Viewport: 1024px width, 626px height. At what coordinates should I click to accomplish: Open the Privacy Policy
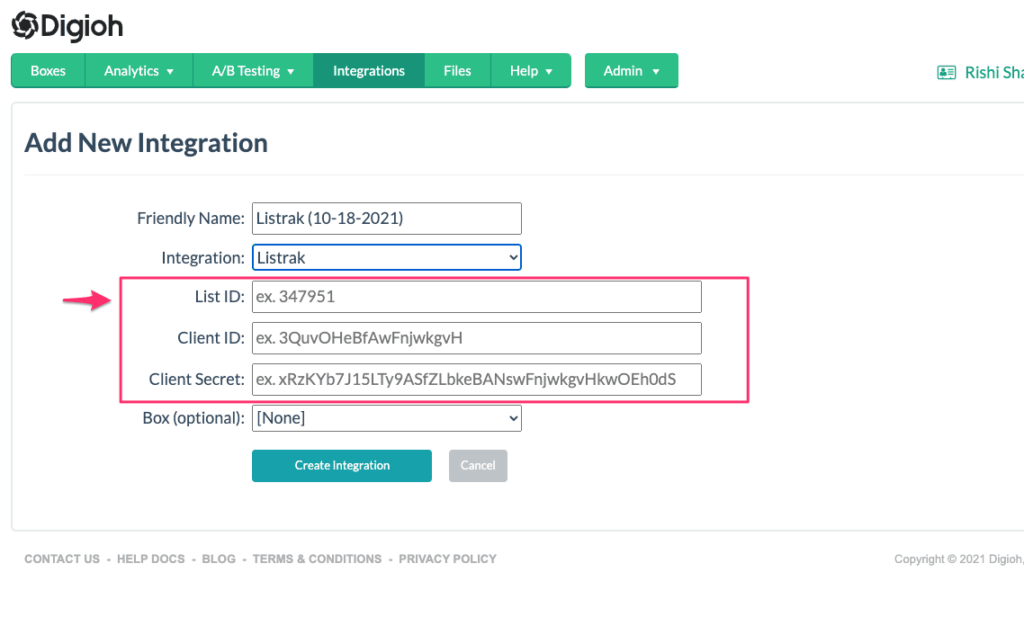(447, 559)
